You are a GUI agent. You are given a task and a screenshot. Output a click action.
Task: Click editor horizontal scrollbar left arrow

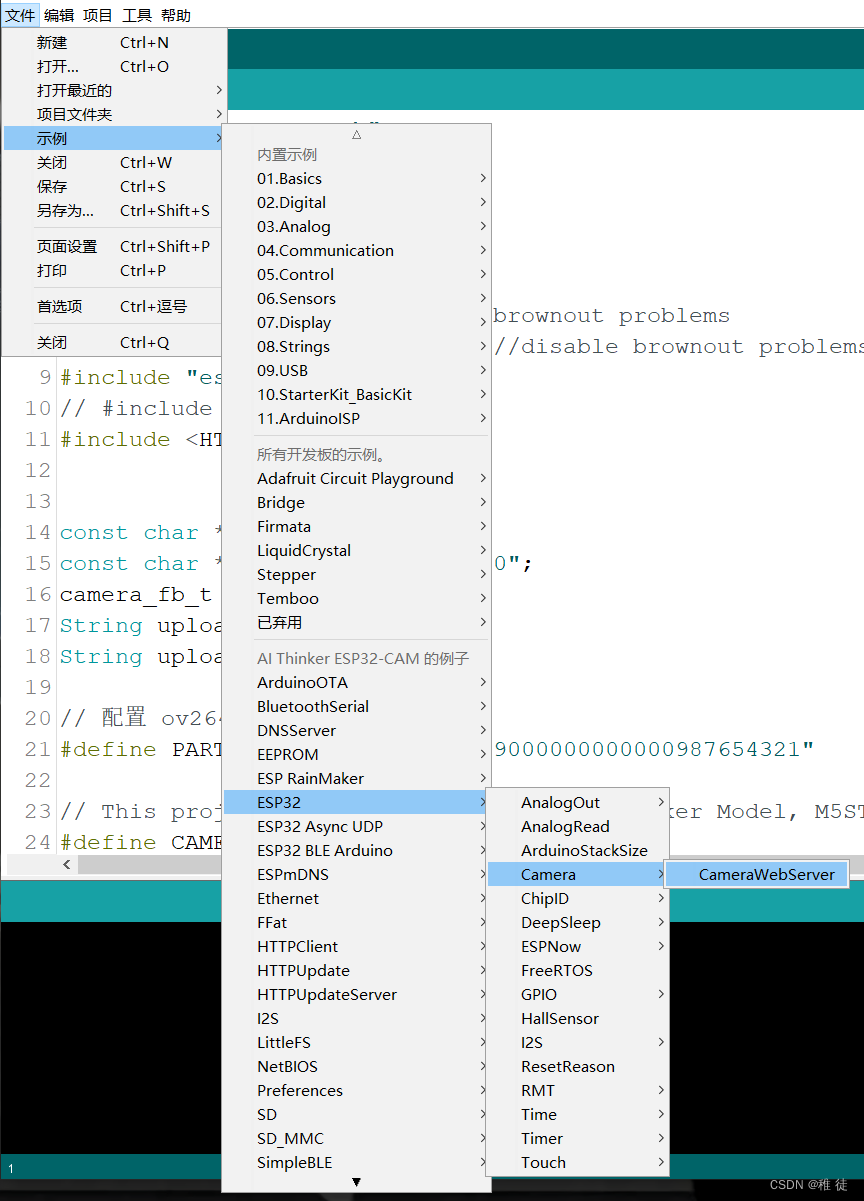(x=68, y=864)
